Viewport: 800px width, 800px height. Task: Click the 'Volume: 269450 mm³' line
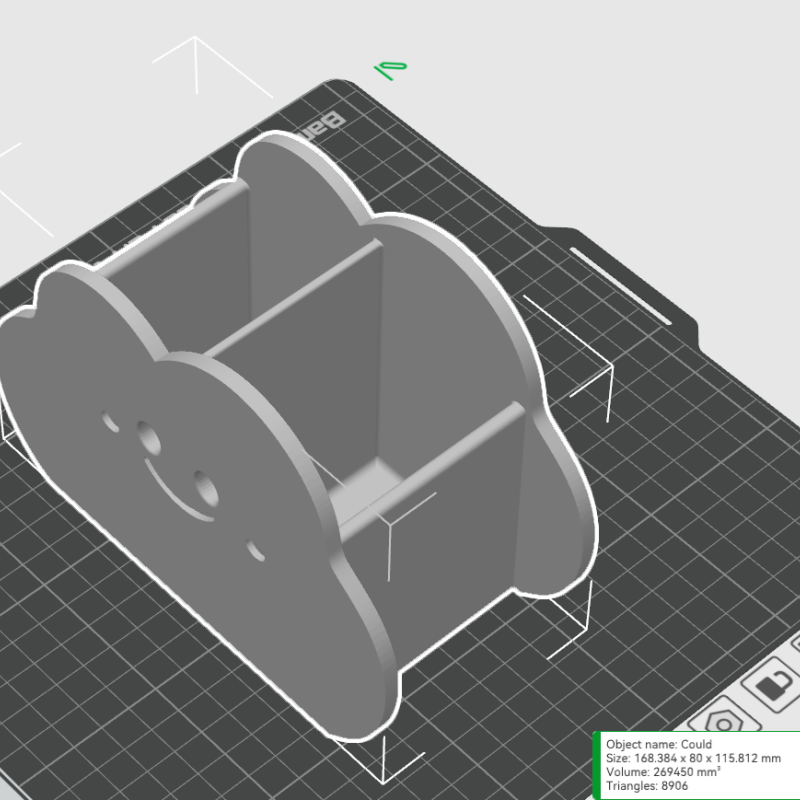(x=663, y=772)
